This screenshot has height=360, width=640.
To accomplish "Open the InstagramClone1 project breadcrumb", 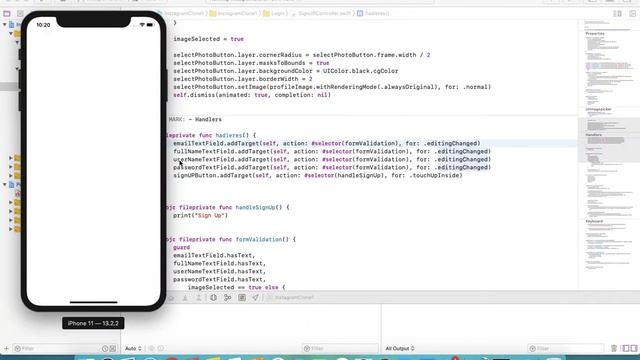I will click(x=181, y=13).
